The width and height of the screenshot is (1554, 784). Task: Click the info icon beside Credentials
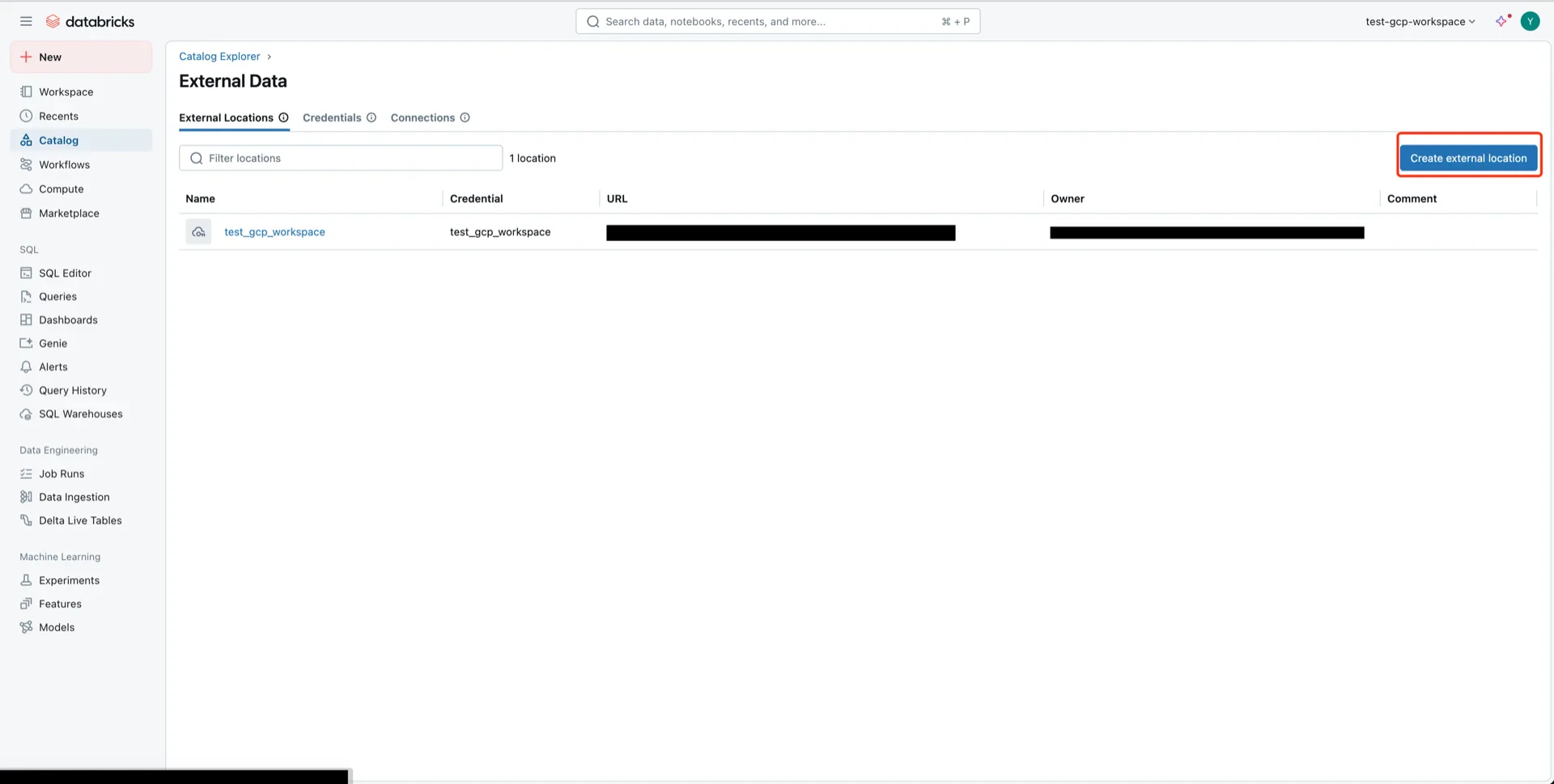pyautogui.click(x=372, y=118)
